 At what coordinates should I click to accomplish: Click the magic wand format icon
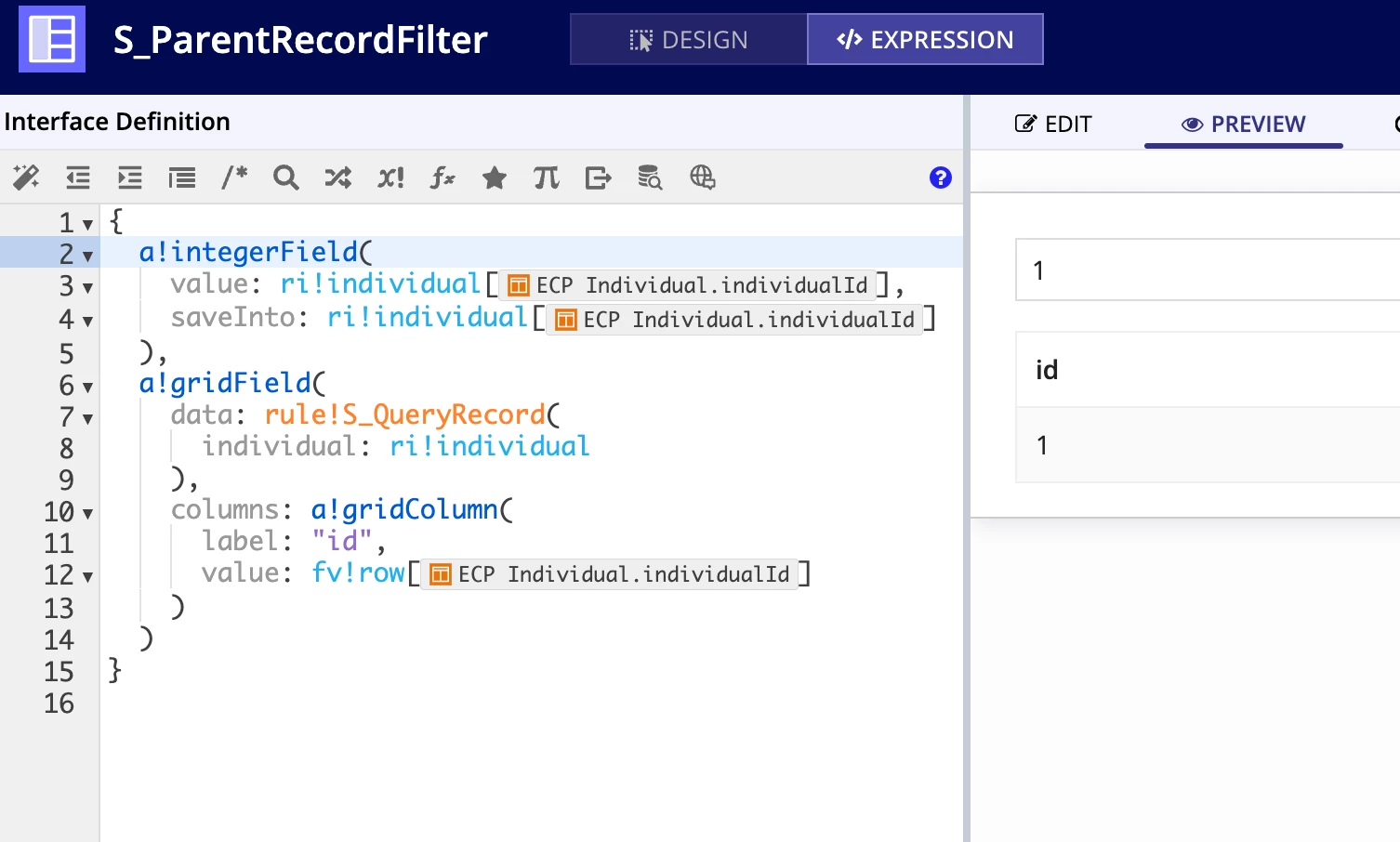coord(26,177)
